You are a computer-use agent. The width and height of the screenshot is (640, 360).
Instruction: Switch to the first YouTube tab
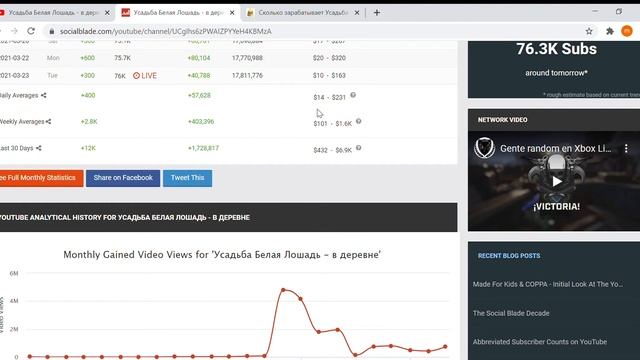coord(53,13)
